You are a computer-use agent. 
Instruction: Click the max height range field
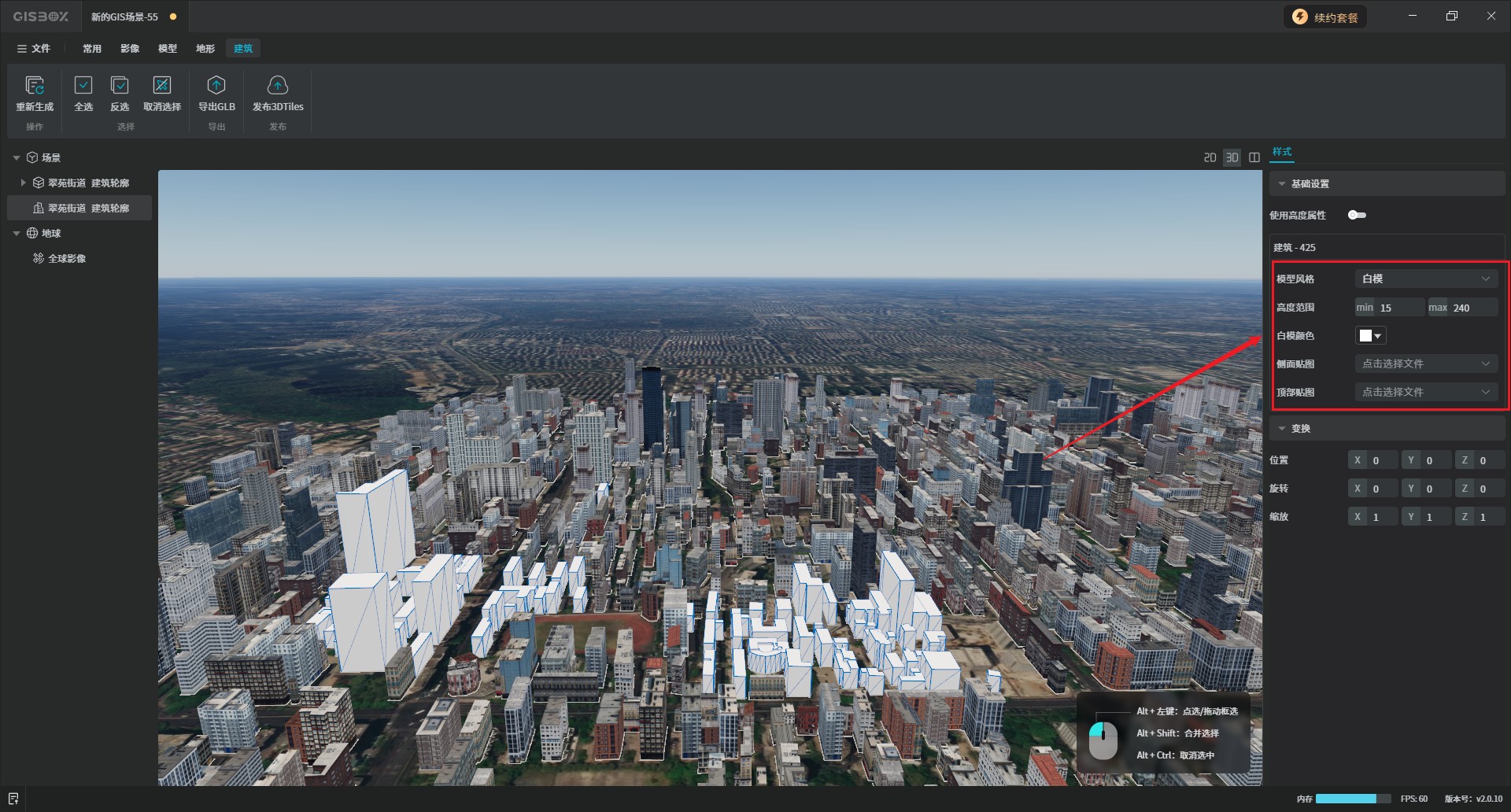pos(1472,308)
